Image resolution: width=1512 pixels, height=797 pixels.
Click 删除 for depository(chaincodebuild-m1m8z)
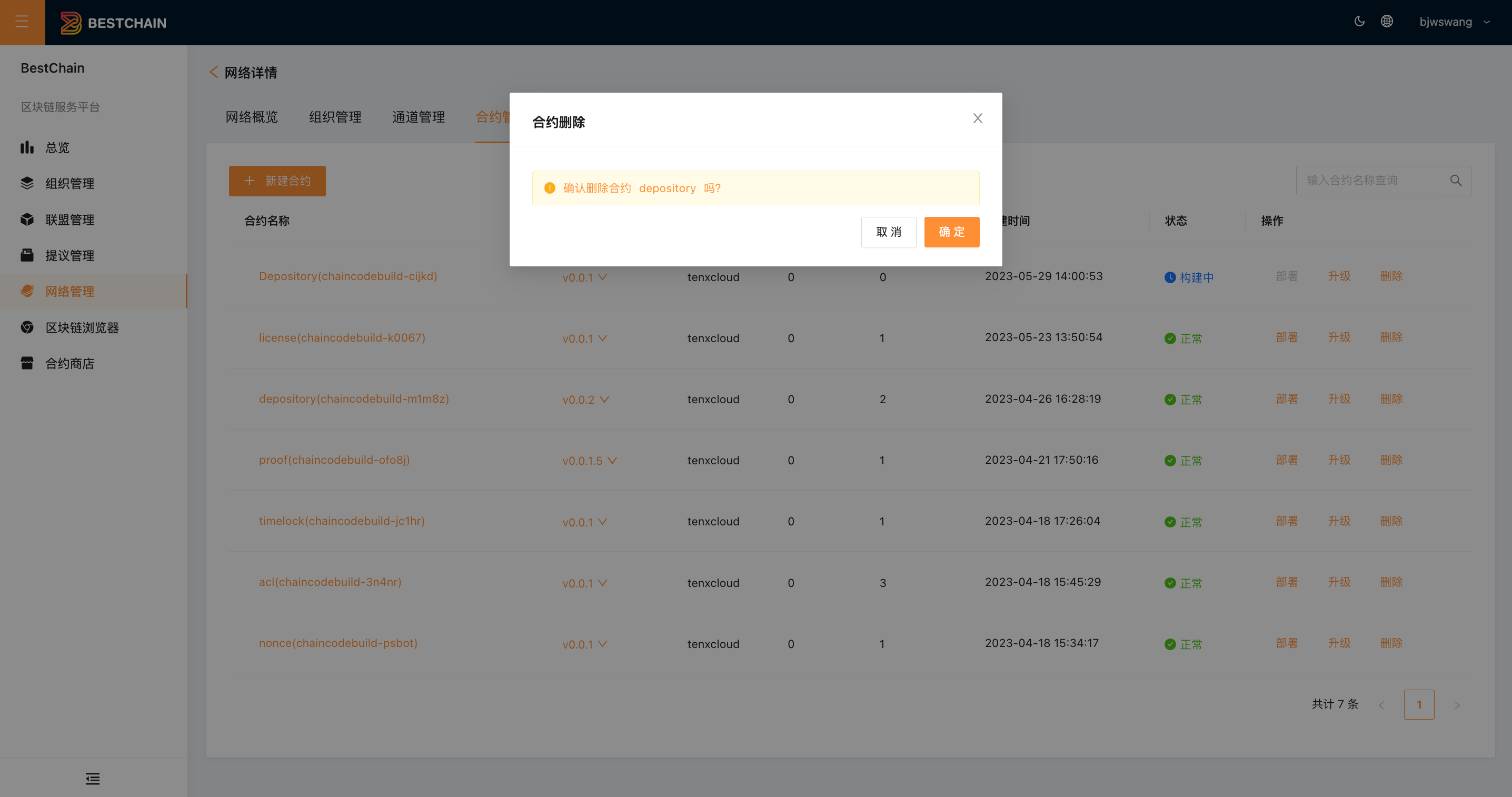pyautogui.click(x=1391, y=398)
